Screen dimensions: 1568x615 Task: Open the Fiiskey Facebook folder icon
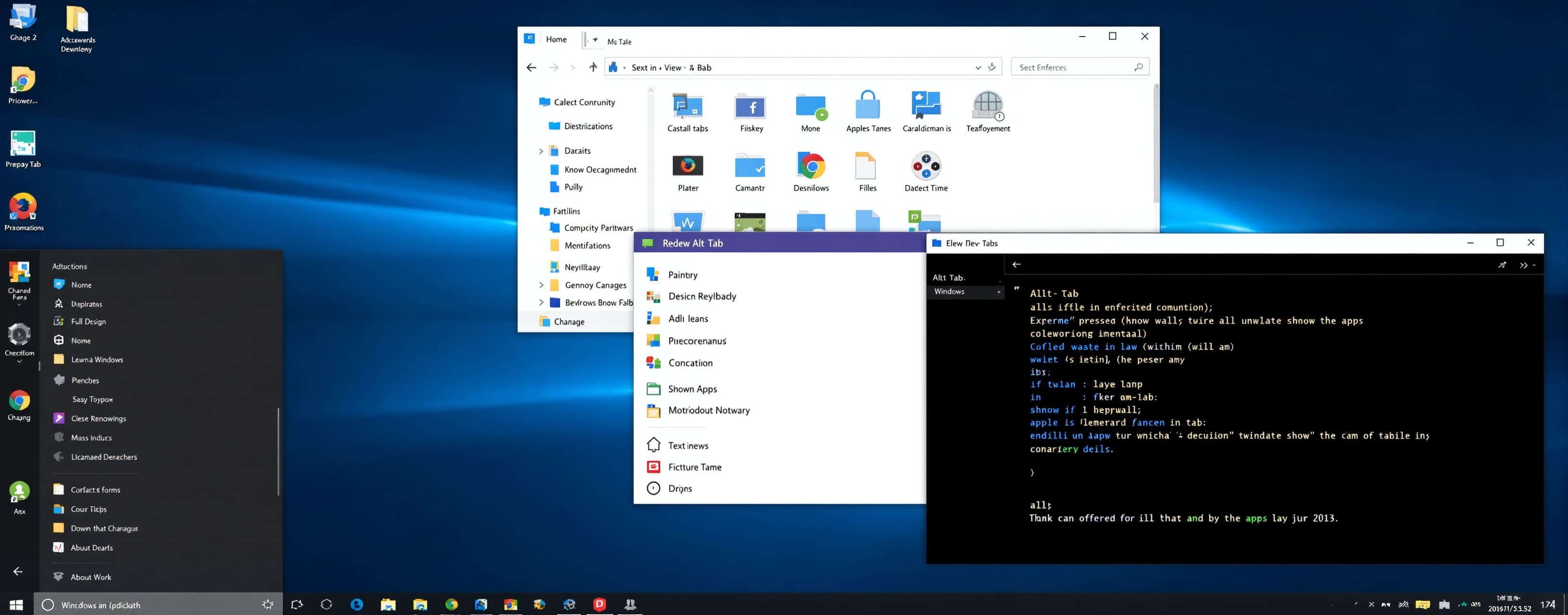click(750, 106)
